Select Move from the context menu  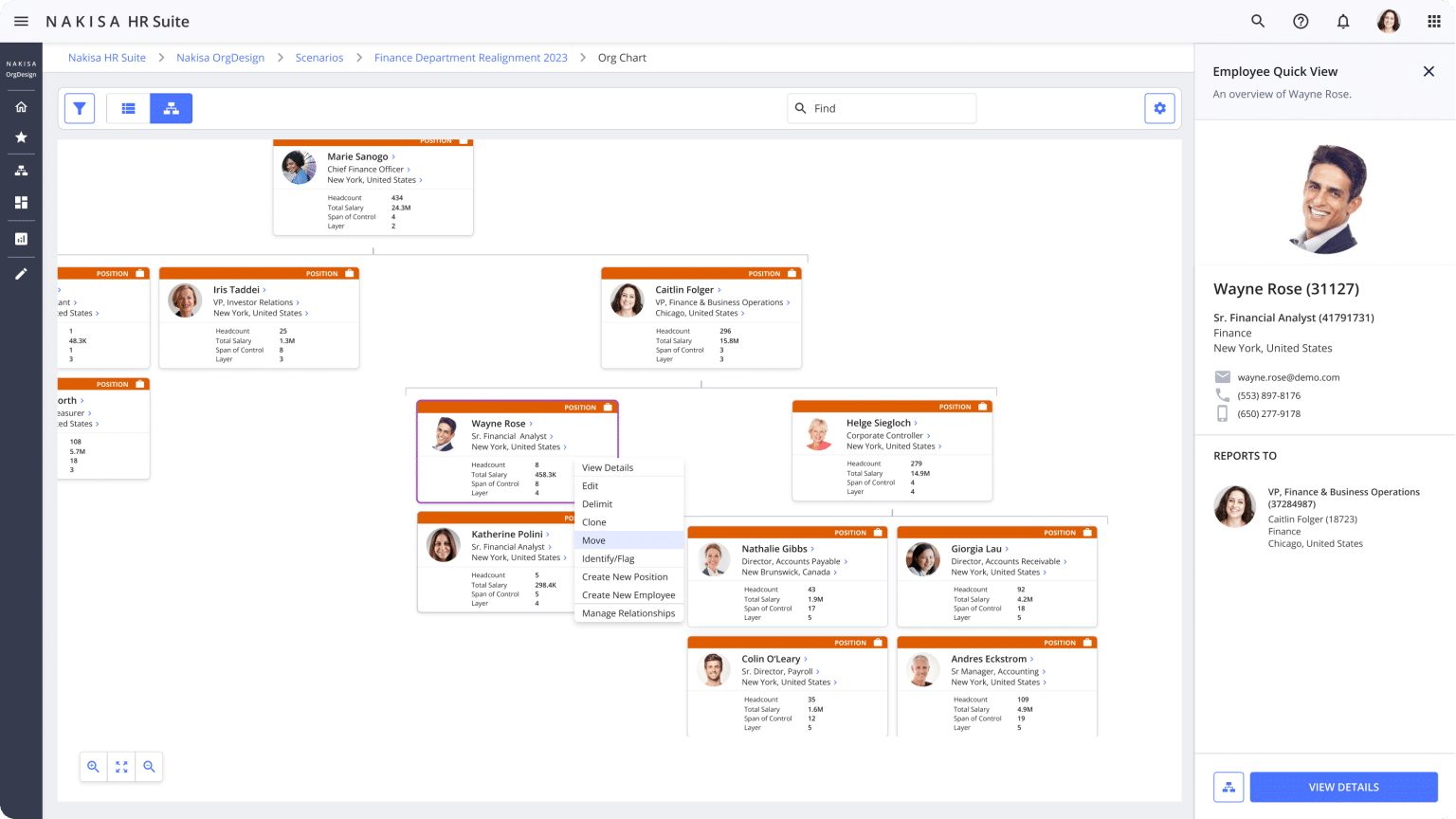[x=592, y=540]
